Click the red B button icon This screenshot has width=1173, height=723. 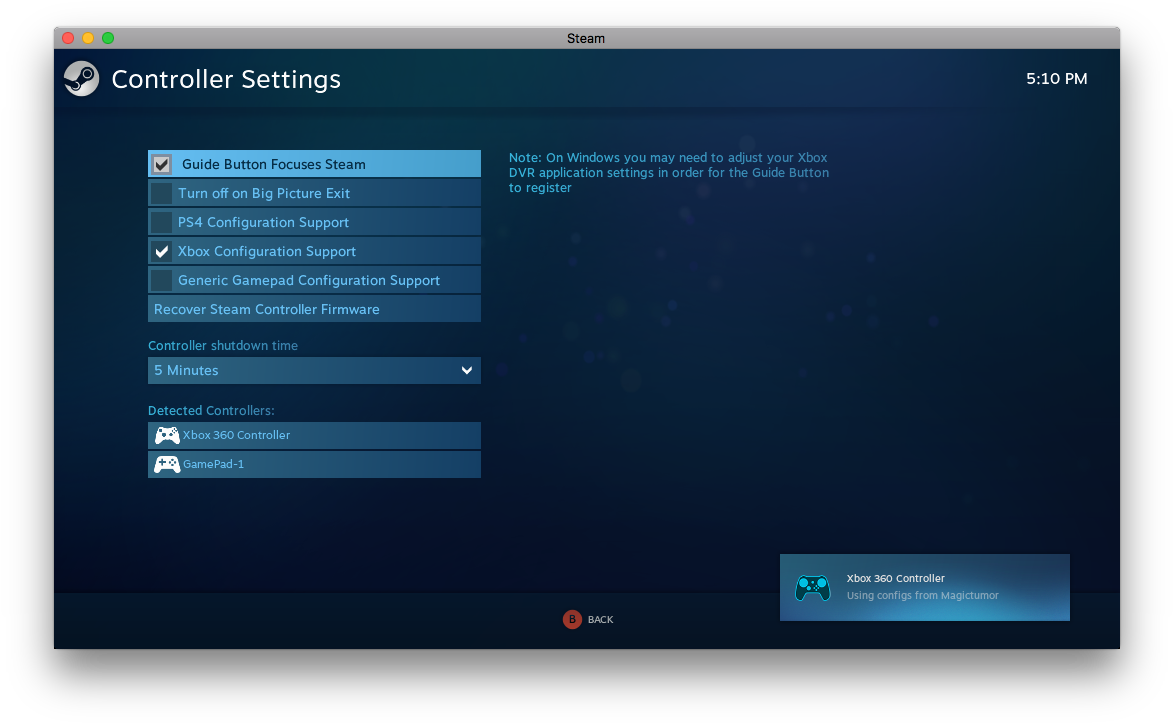[x=572, y=619]
